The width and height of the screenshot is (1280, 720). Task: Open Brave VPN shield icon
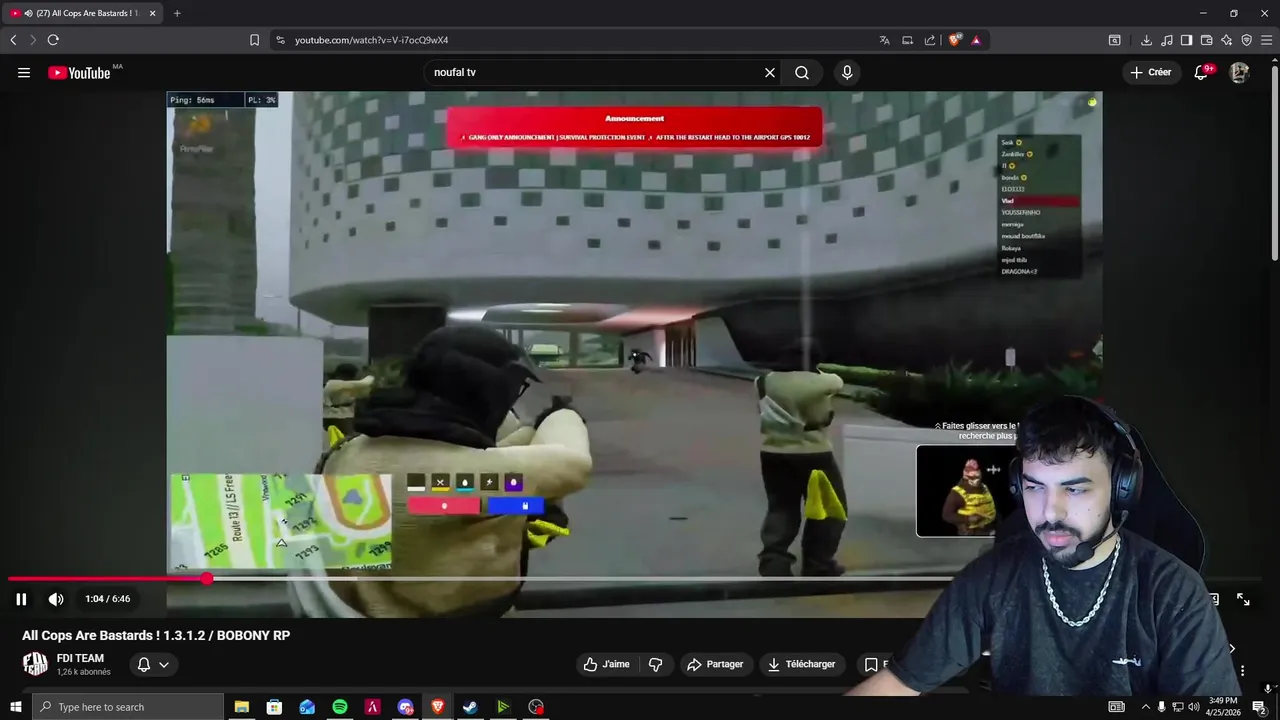(1246, 40)
